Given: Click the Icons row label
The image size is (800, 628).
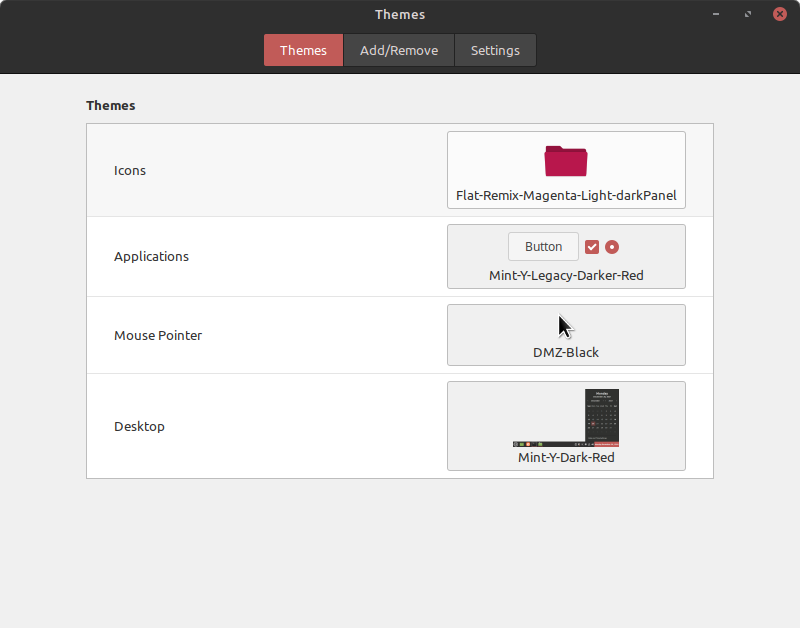Looking at the screenshot, I should tap(130, 170).
